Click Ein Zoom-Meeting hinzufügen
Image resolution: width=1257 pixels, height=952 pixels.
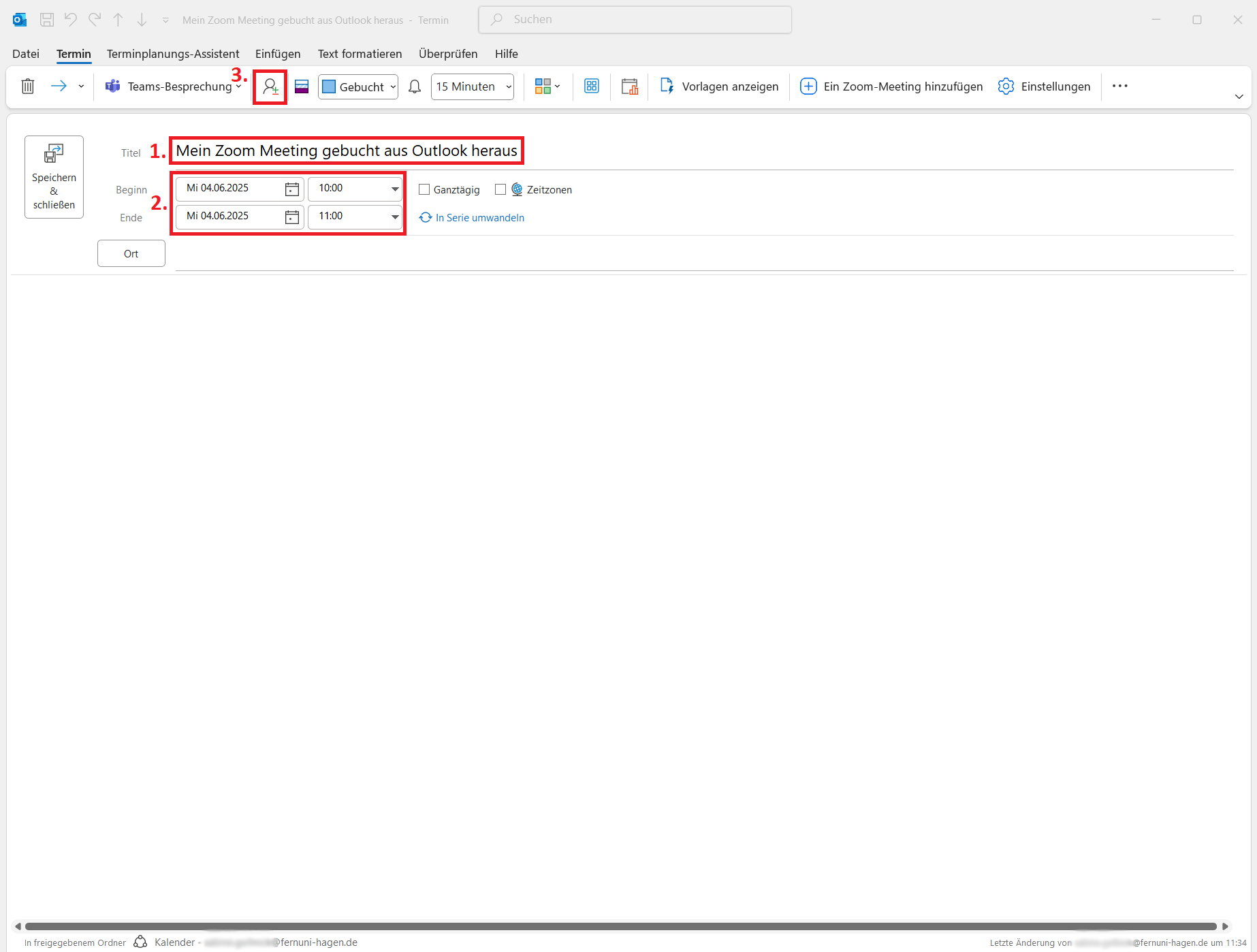891,86
